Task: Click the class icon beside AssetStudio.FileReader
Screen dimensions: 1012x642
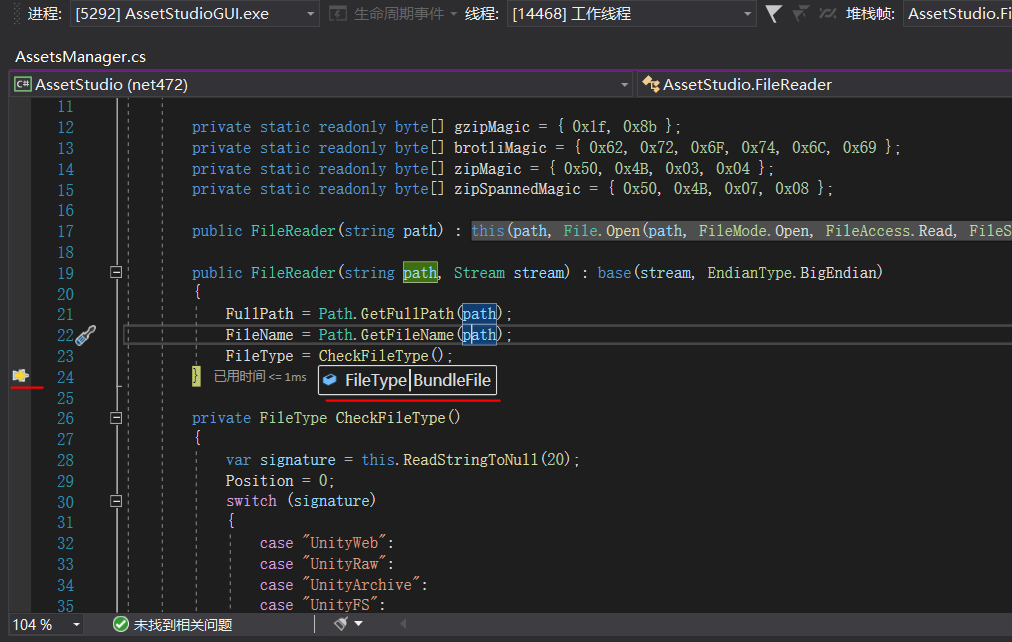Action: 651,85
